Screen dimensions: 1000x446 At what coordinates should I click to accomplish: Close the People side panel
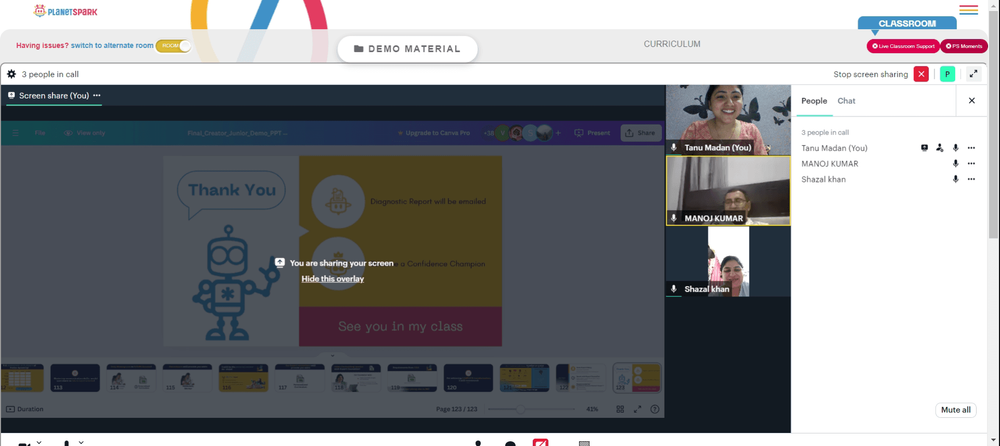click(x=972, y=101)
